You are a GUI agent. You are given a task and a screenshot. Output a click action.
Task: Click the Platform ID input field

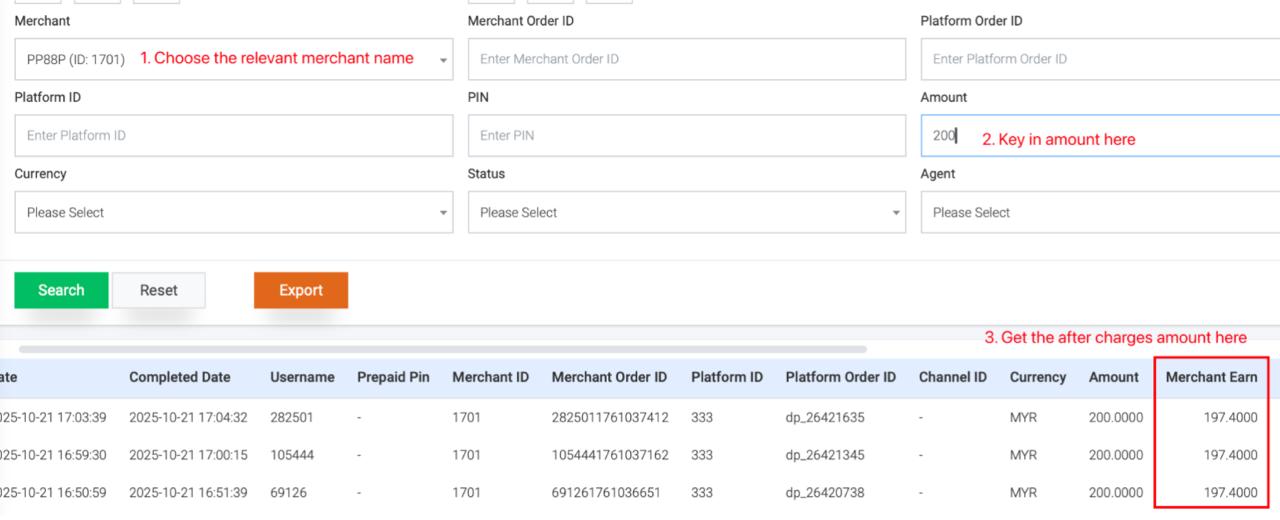[233, 135]
